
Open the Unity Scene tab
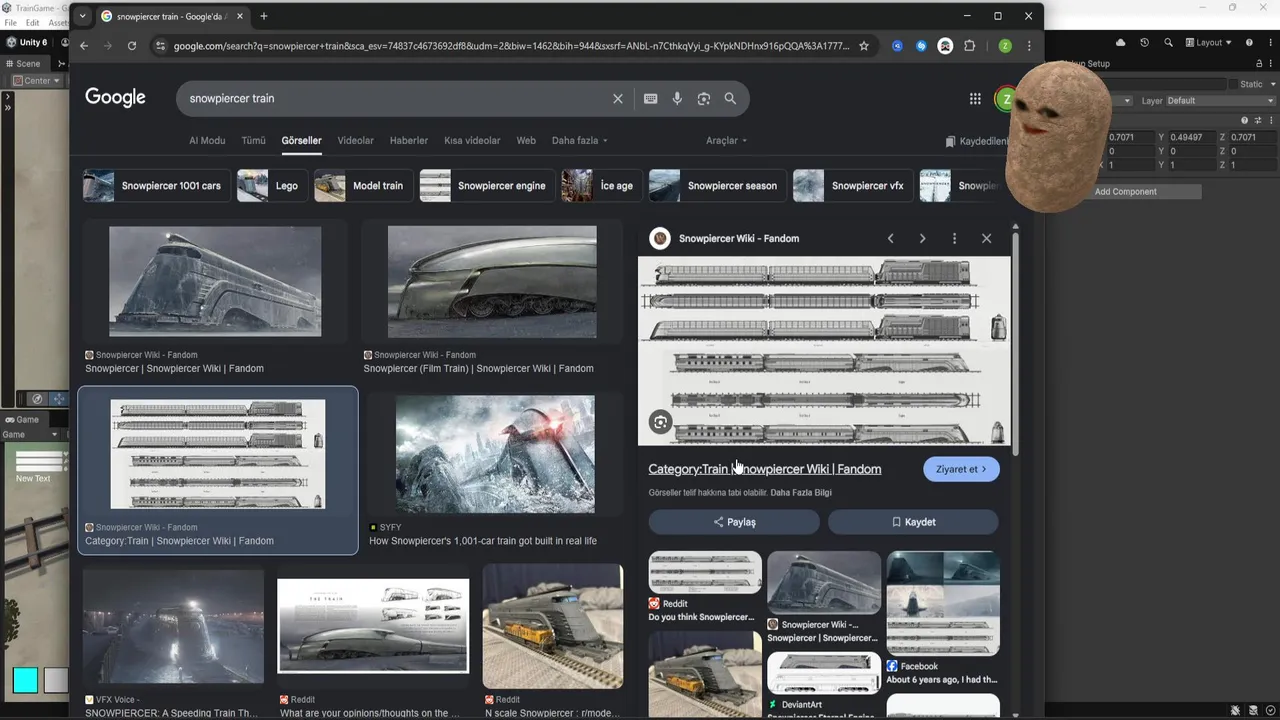coord(23,63)
